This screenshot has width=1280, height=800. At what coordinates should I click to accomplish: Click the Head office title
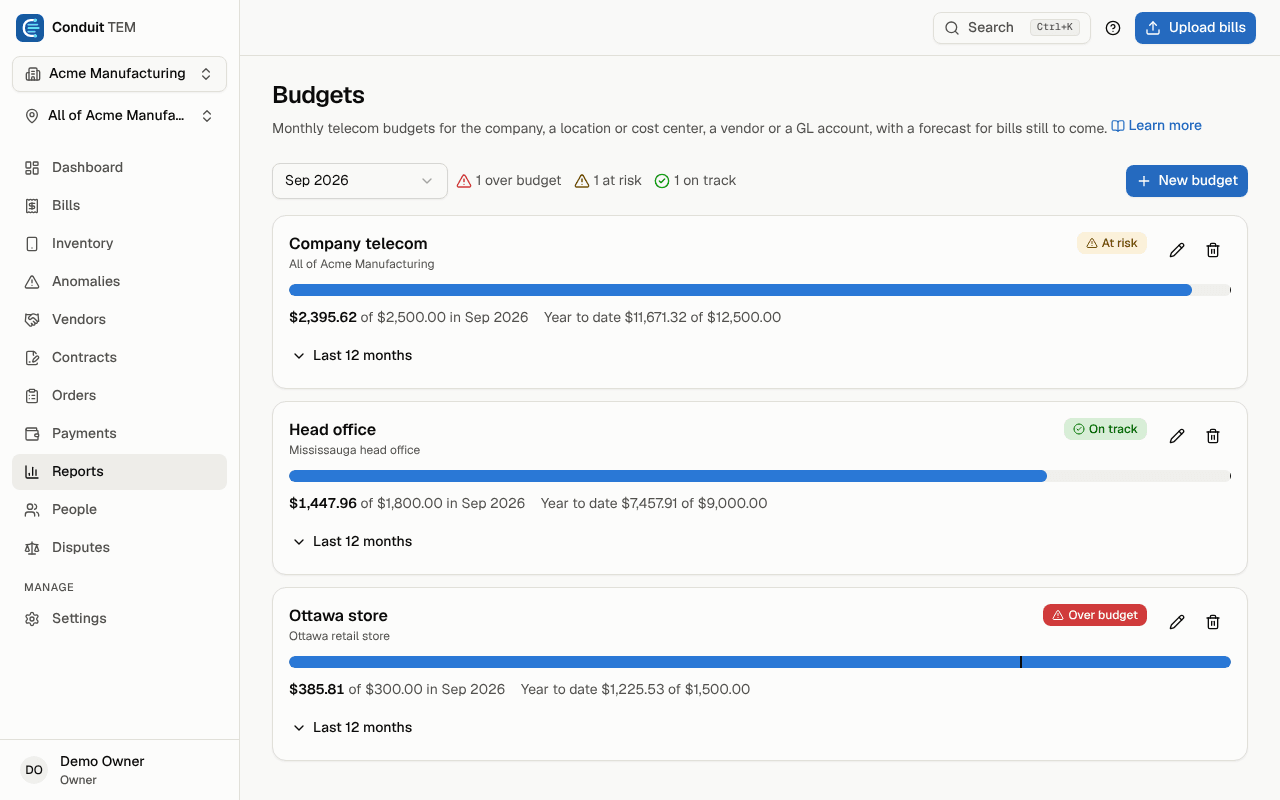pyautogui.click(x=332, y=430)
